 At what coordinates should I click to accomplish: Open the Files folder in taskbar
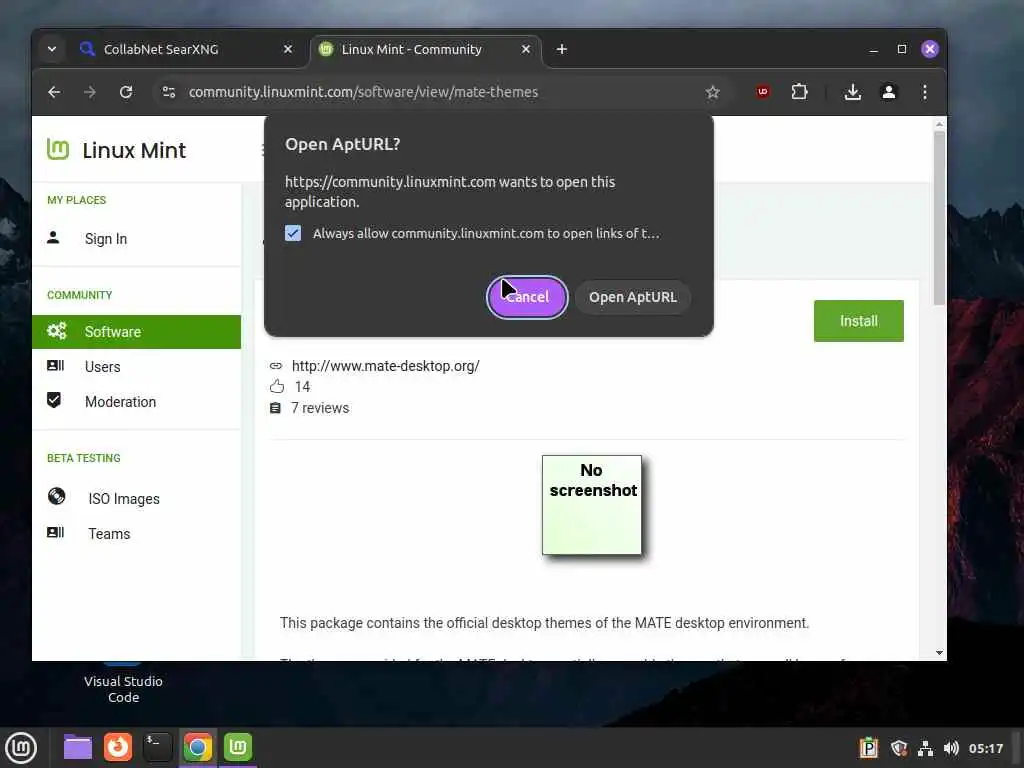78,747
